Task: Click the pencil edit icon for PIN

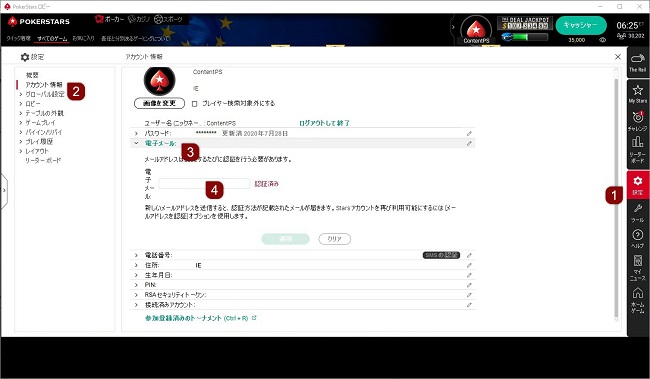Action: [x=469, y=285]
